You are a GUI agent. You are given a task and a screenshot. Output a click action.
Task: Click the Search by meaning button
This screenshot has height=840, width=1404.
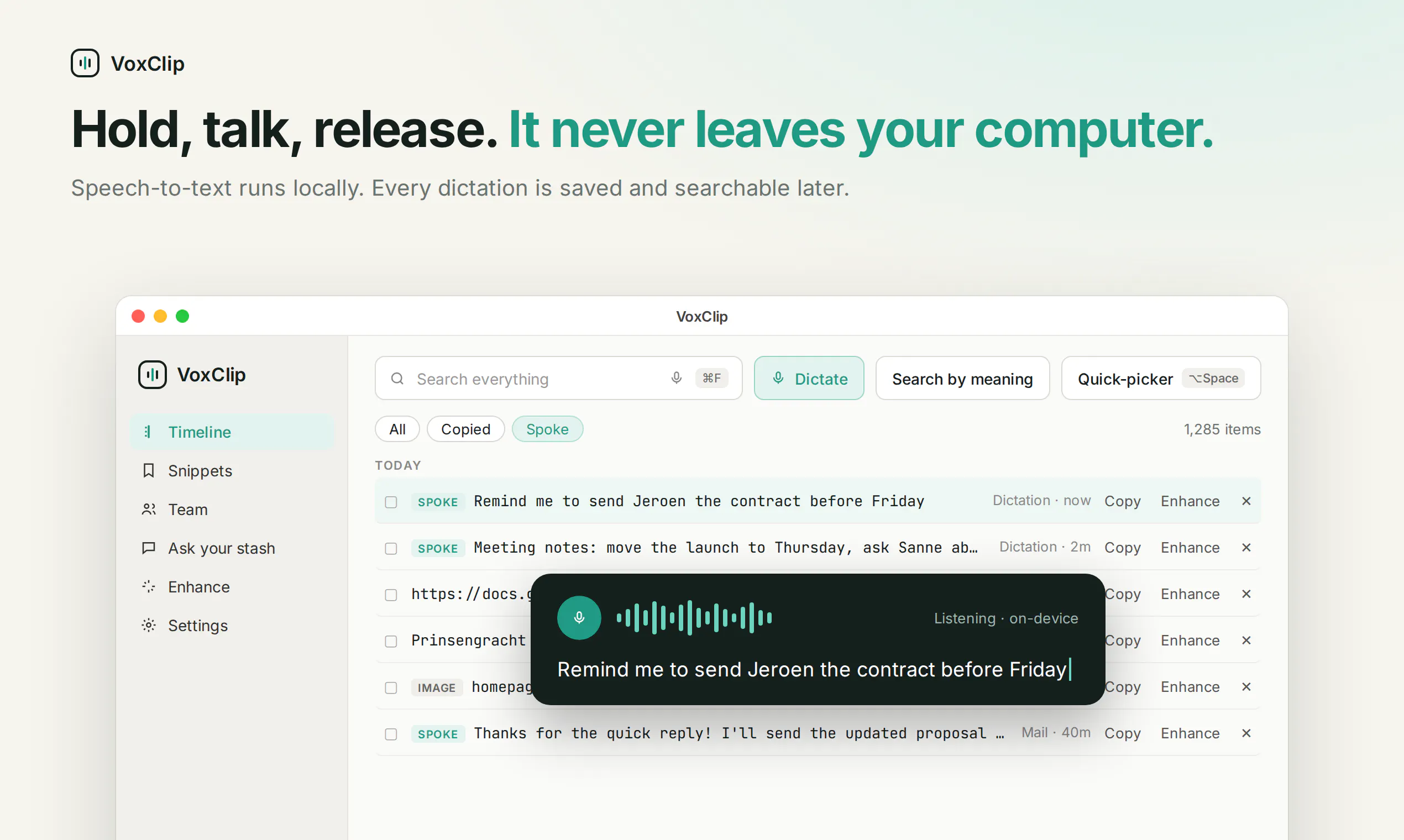click(x=962, y=378)
